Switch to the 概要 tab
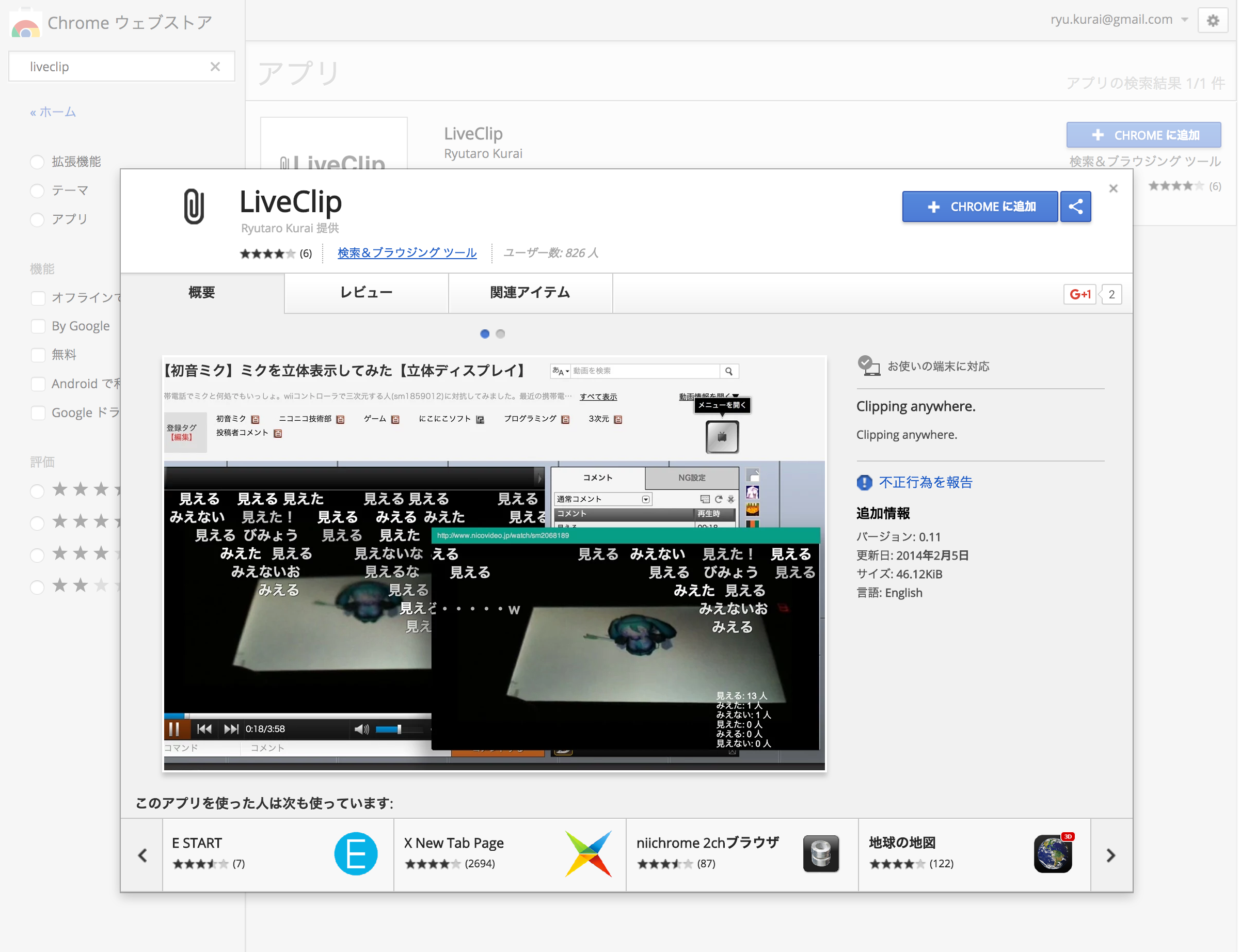Image resolution: width=1240 pixels, height=952 pixels. click(202, 293)
